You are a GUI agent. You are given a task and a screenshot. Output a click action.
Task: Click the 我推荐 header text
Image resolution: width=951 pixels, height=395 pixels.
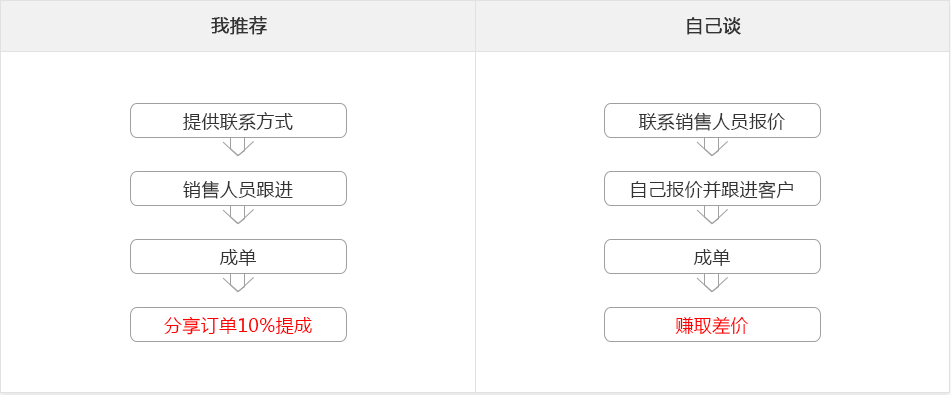(239, 26)
